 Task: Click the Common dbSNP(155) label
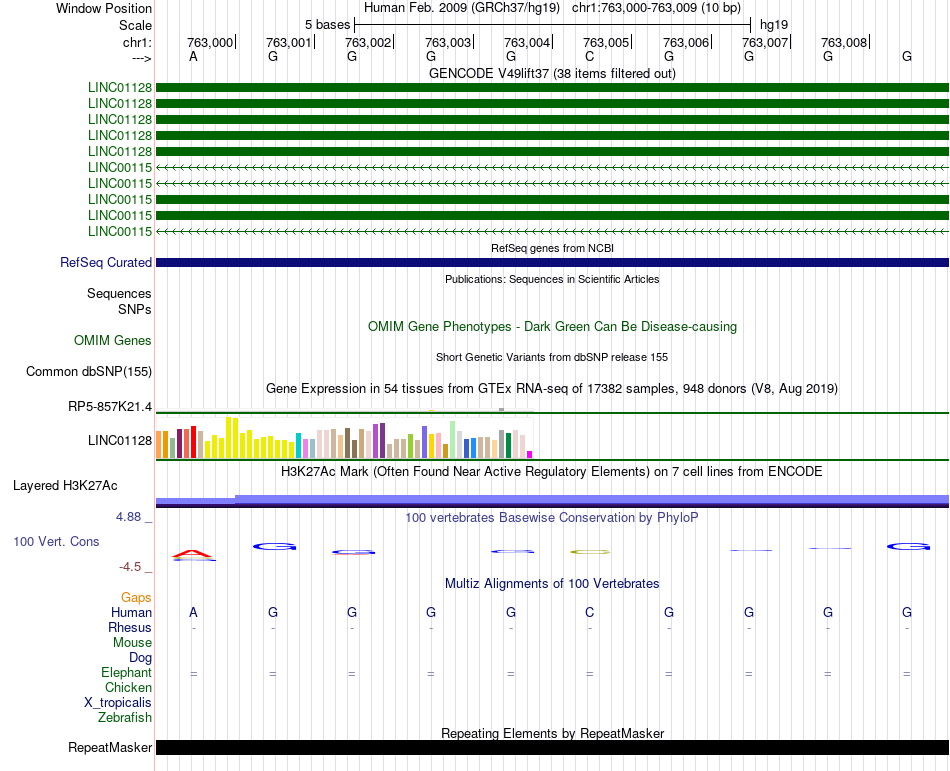88,371
